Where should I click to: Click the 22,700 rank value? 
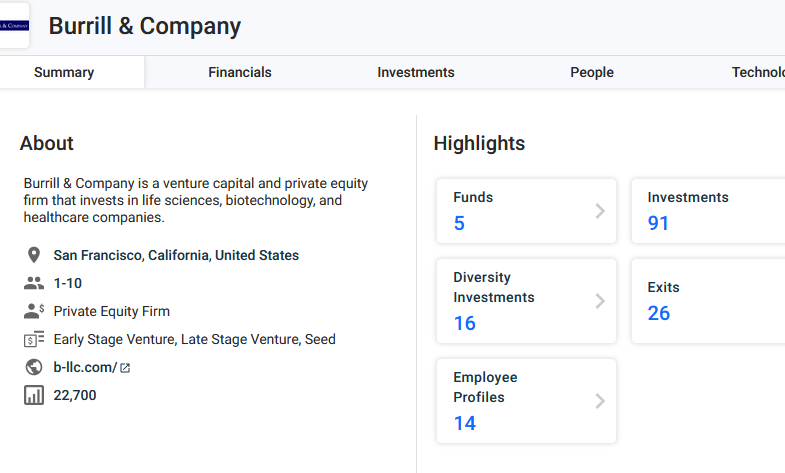tap(75, 395)
